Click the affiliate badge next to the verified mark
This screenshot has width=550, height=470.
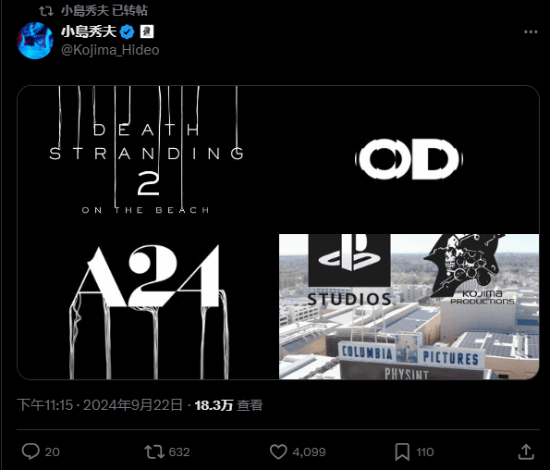(147, 32)
